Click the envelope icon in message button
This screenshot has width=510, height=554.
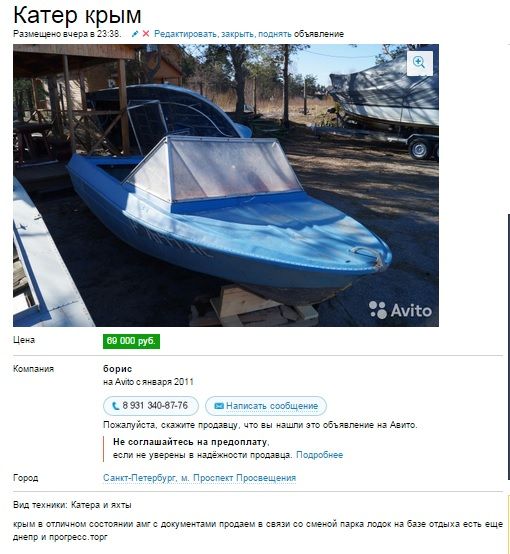(219, 406)
